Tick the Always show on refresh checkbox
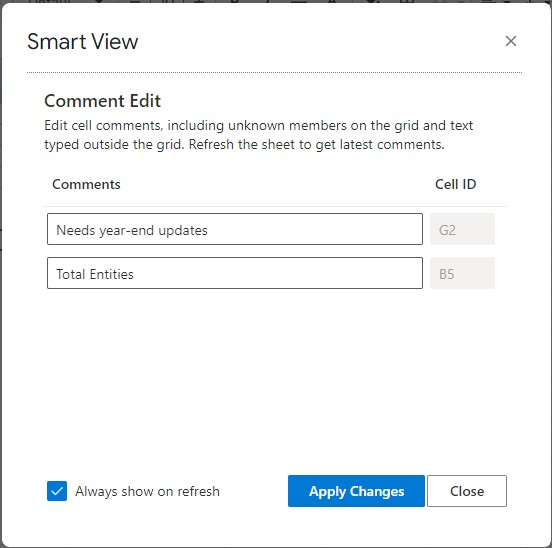The image size is (552, 548). coord(57,491)
